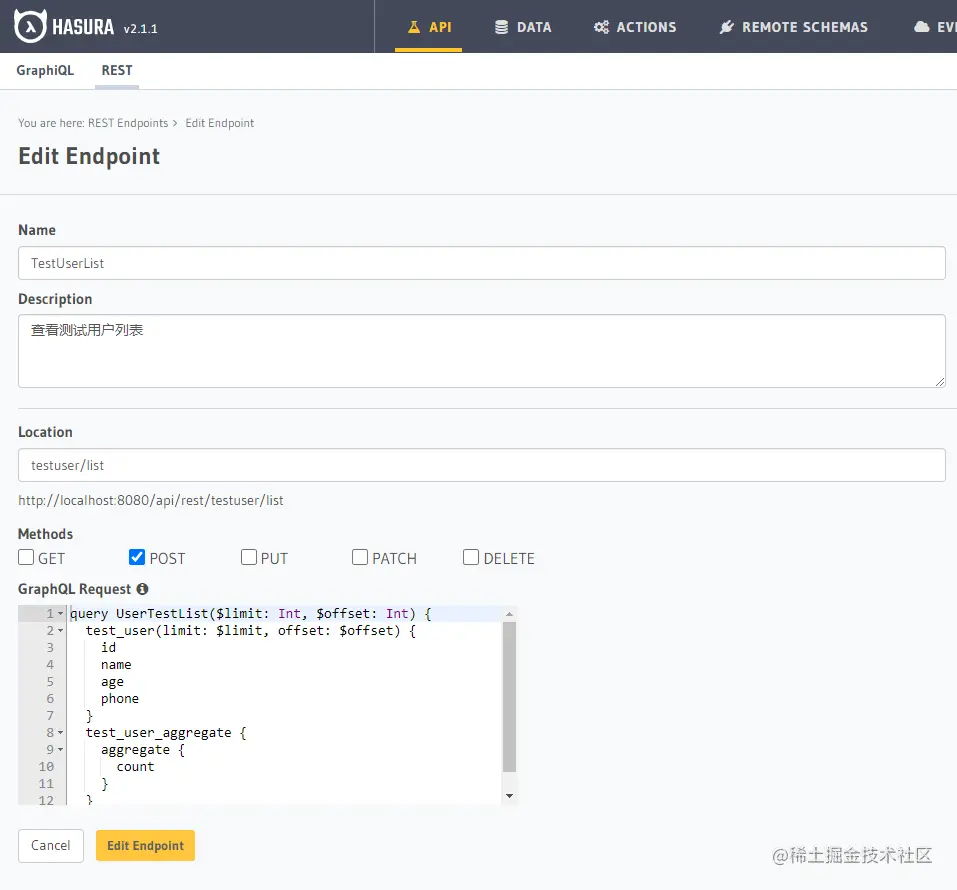
Task: Go to REST Endpoints breadcrumb link
Action: pos(128,123)
